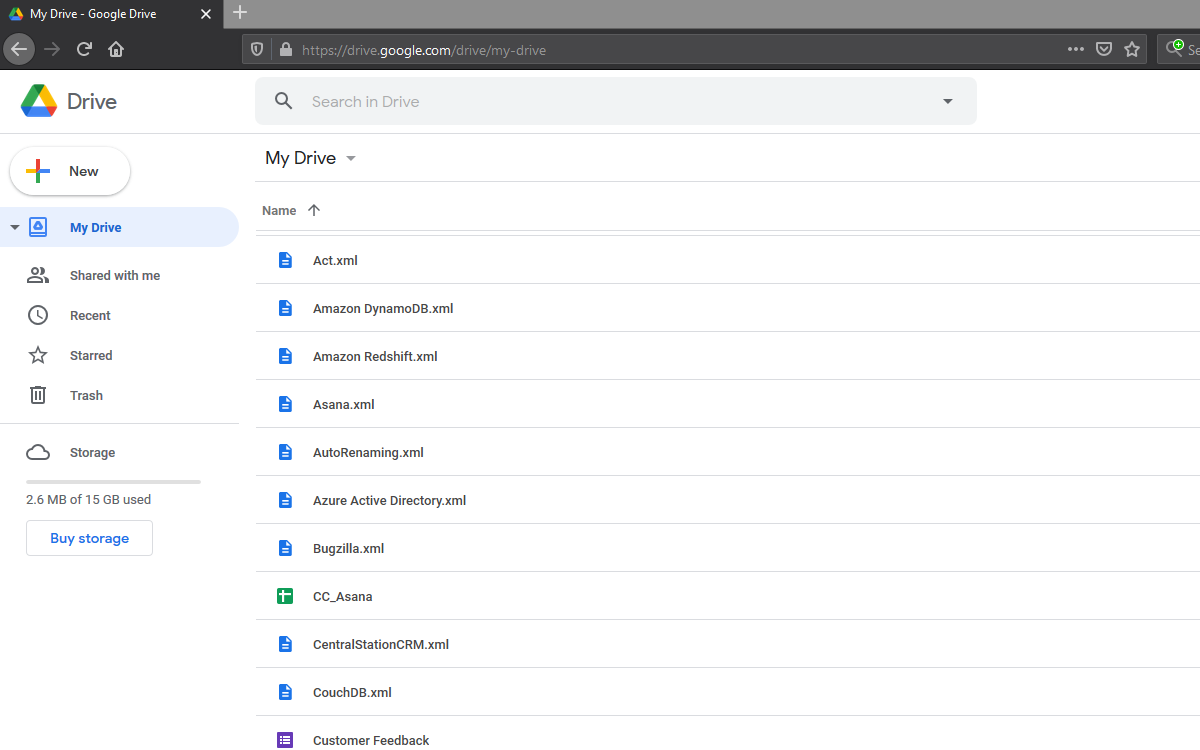This screenshot has width=1200, height=750.
Task: Open the Recent files view
Action: [x=90, y=316]
